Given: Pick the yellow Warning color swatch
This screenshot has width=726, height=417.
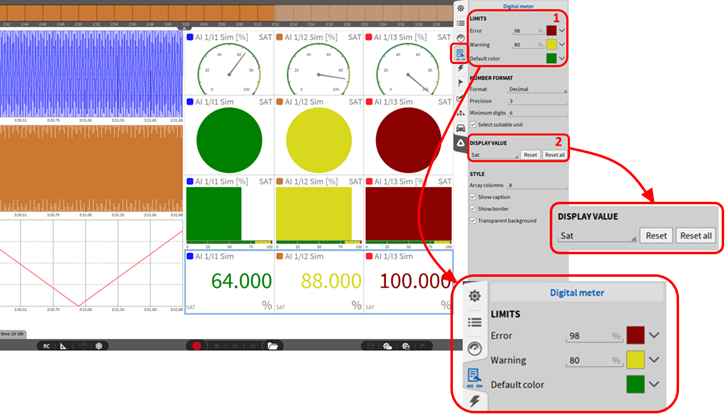Looking at the screenshot, I should (551, 45).
